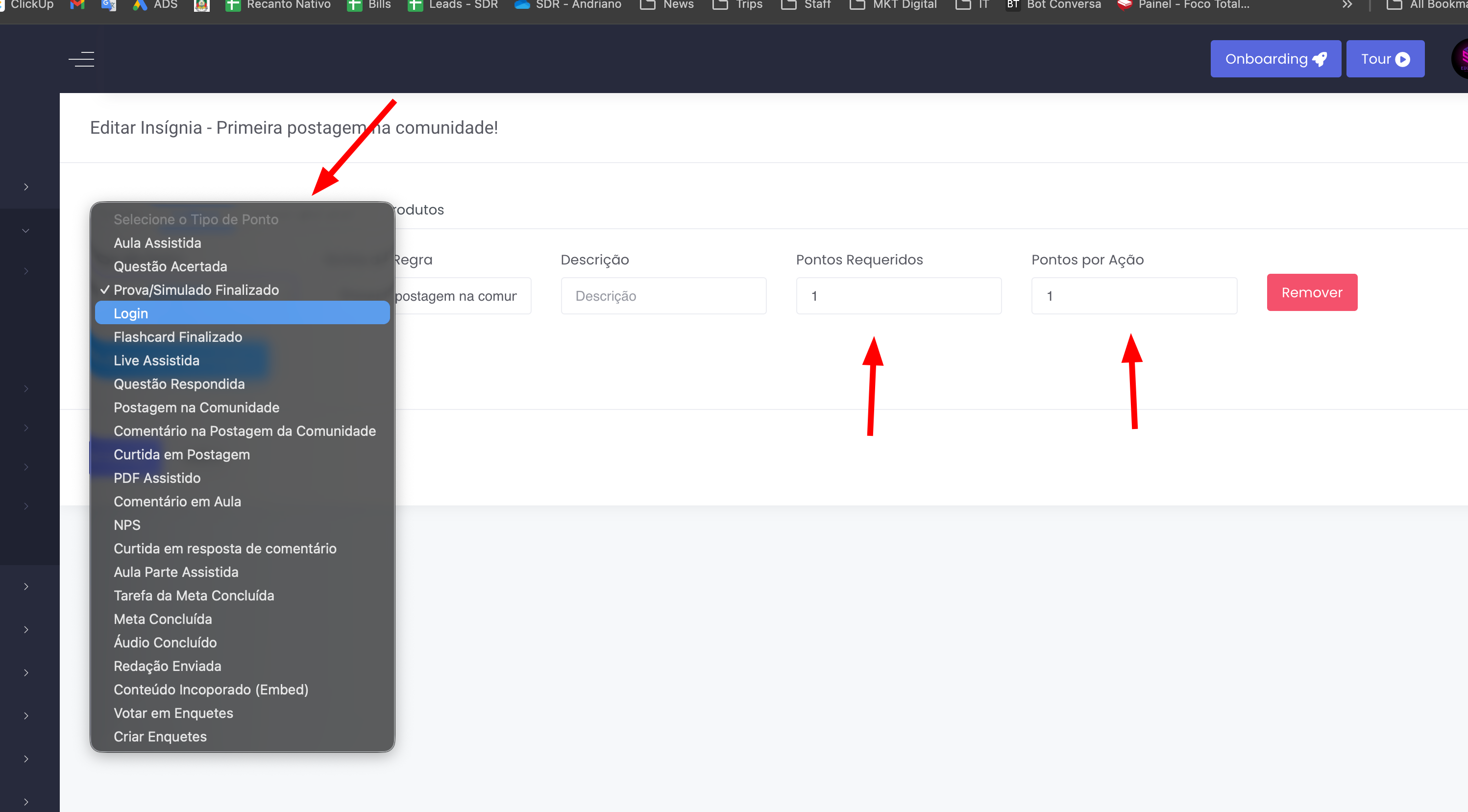Screen dimensions: 1468x812
Task: Click the Gmail bookmark icon
Action: point(77,4)
